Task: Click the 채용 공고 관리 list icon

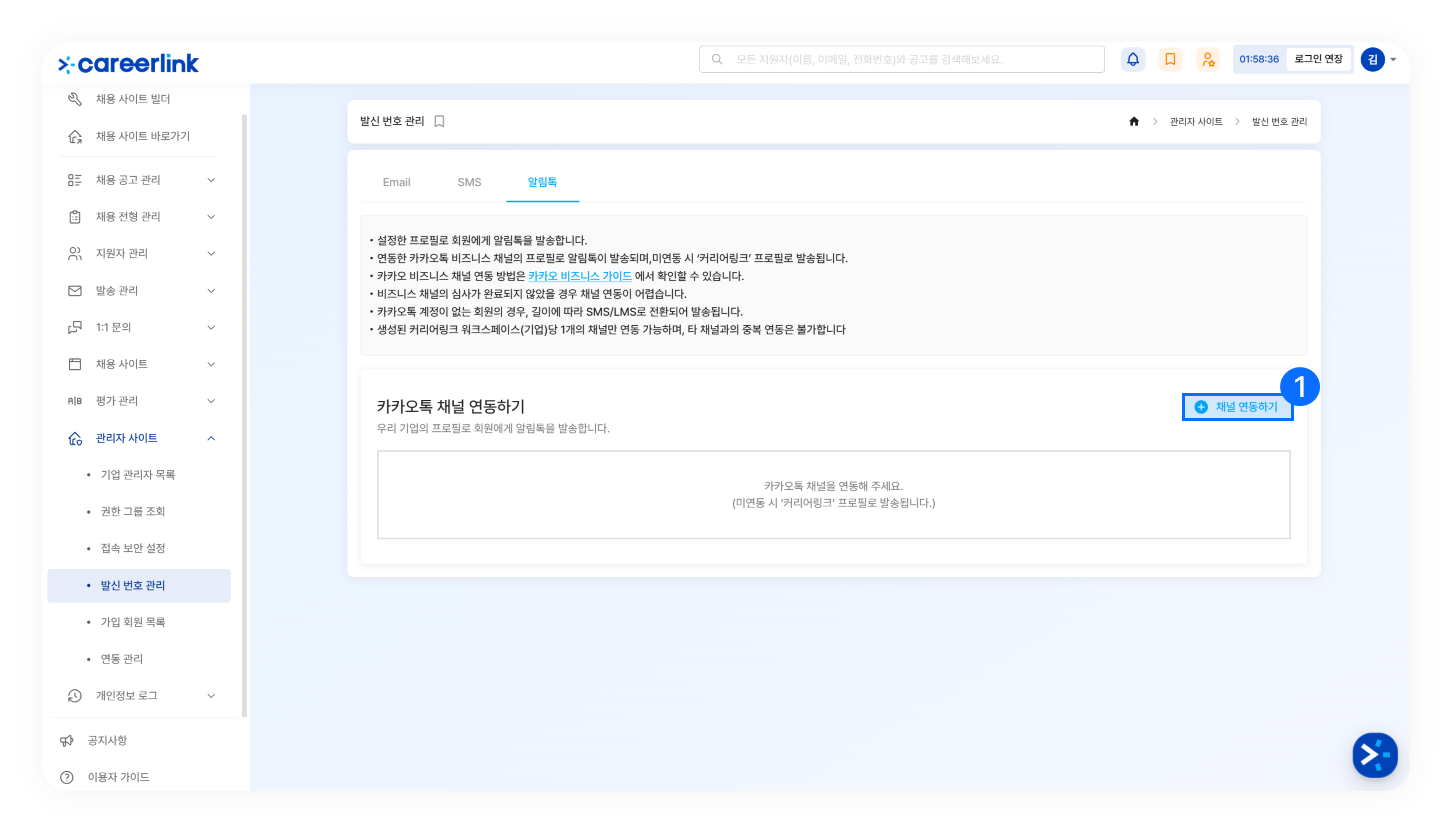Action: pyautogui.click(x=75, y=180)
